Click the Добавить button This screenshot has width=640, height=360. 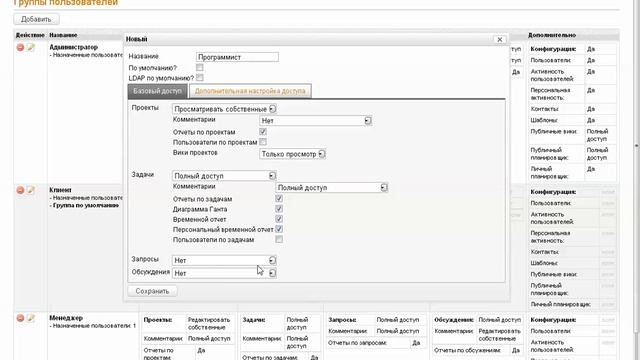(36, 19)
